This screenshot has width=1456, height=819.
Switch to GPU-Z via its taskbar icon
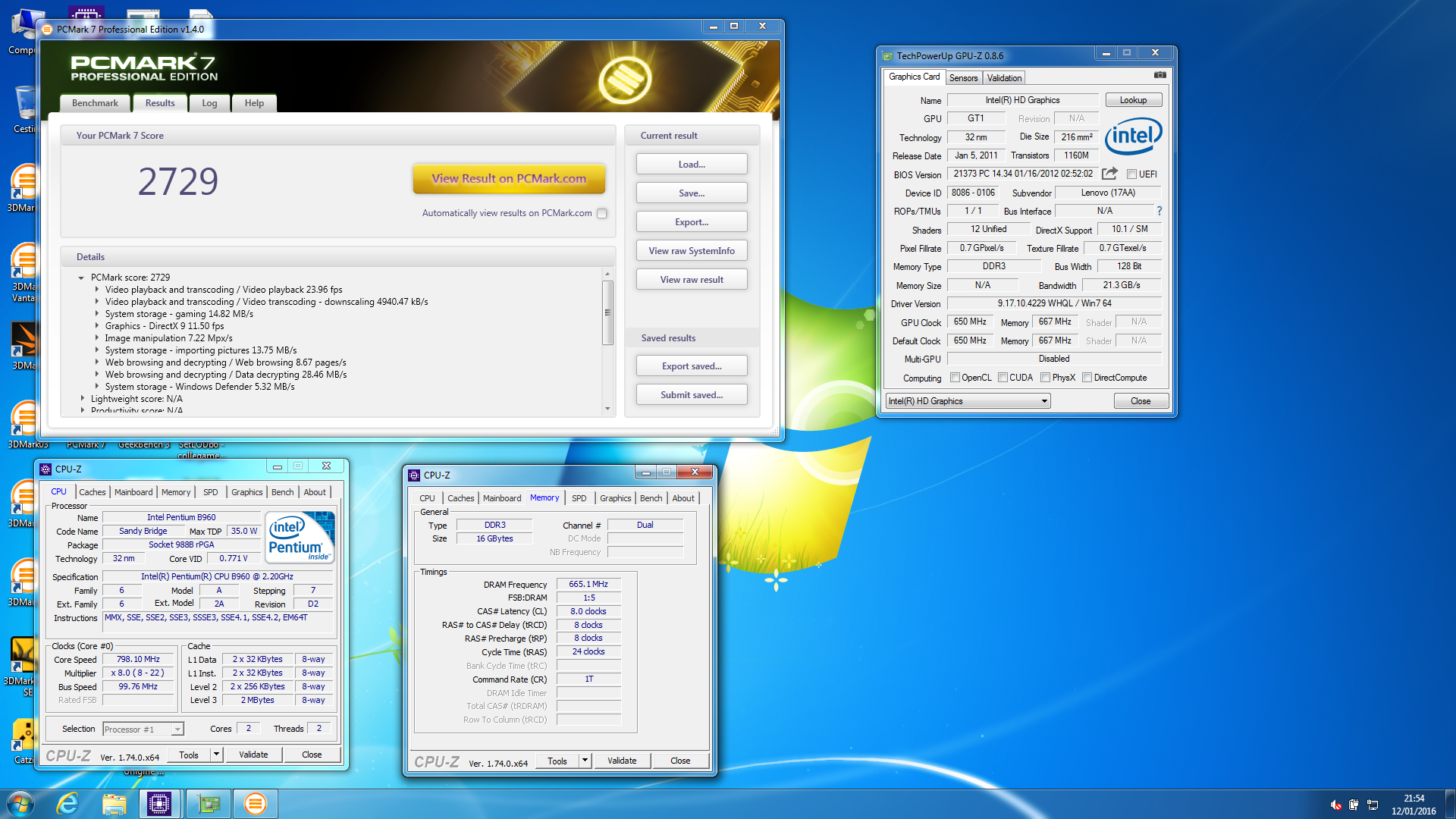point(209,804)
